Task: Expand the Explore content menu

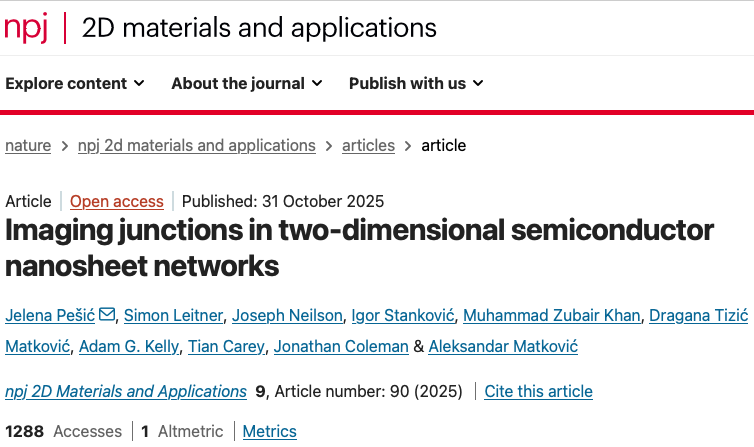Action: [75, 83]
